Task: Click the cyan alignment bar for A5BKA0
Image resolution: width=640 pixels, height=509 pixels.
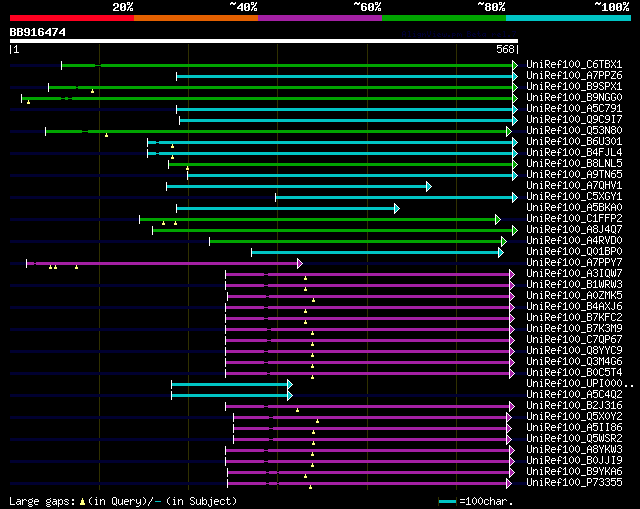Action: coord(288,209)
